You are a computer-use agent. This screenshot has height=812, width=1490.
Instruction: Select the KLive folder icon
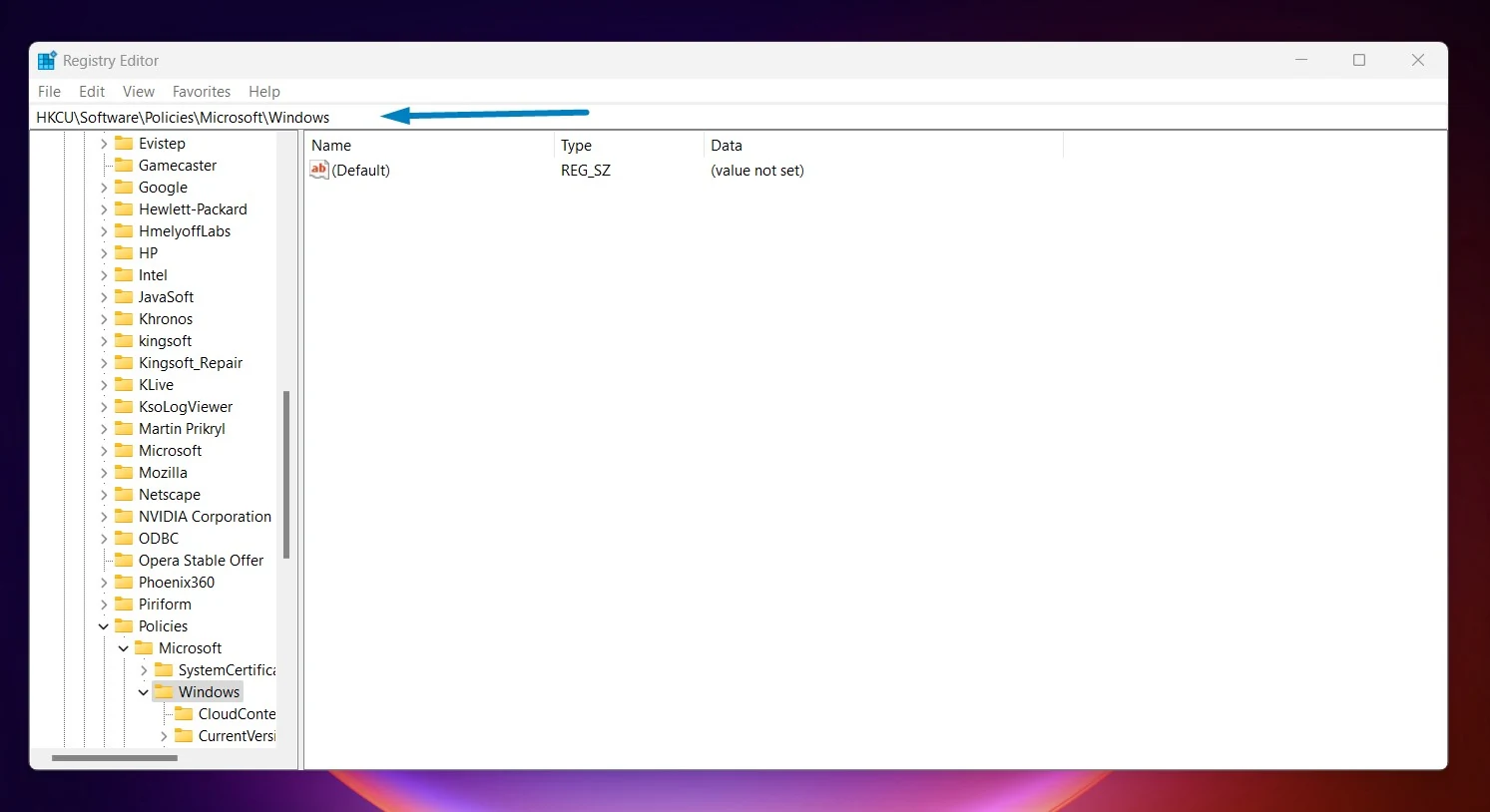coord(124,385)
